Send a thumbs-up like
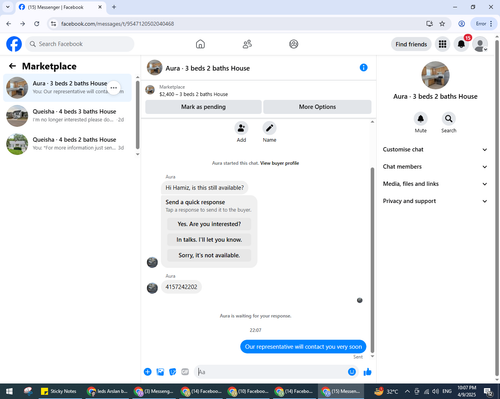The height and width of the screenshot is (399, 500). pos(367,372)
